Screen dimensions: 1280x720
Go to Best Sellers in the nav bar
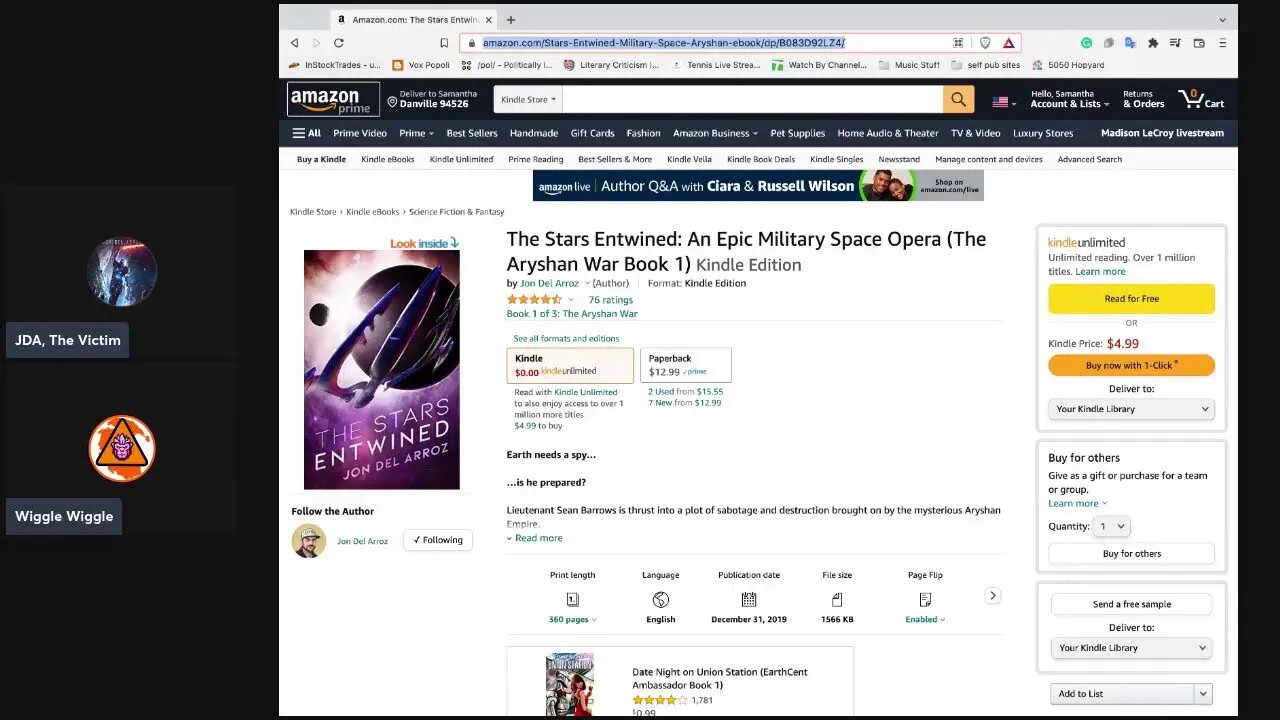[472, 133]
